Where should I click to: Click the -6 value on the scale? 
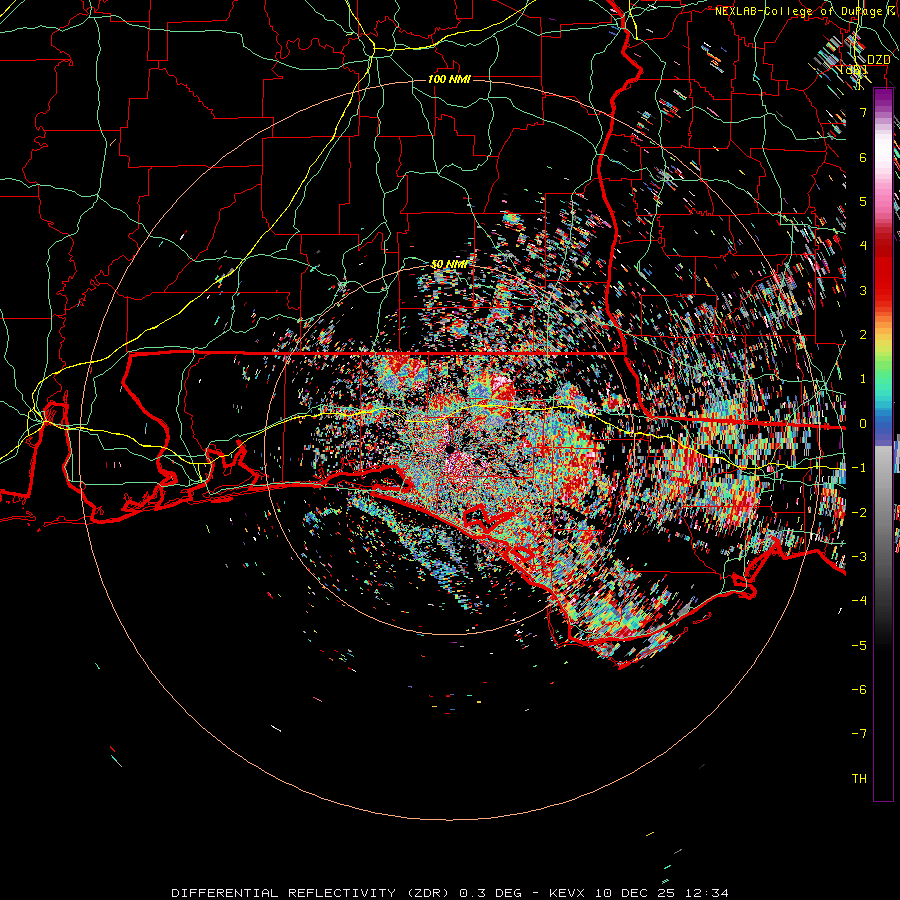pos(859,690)
